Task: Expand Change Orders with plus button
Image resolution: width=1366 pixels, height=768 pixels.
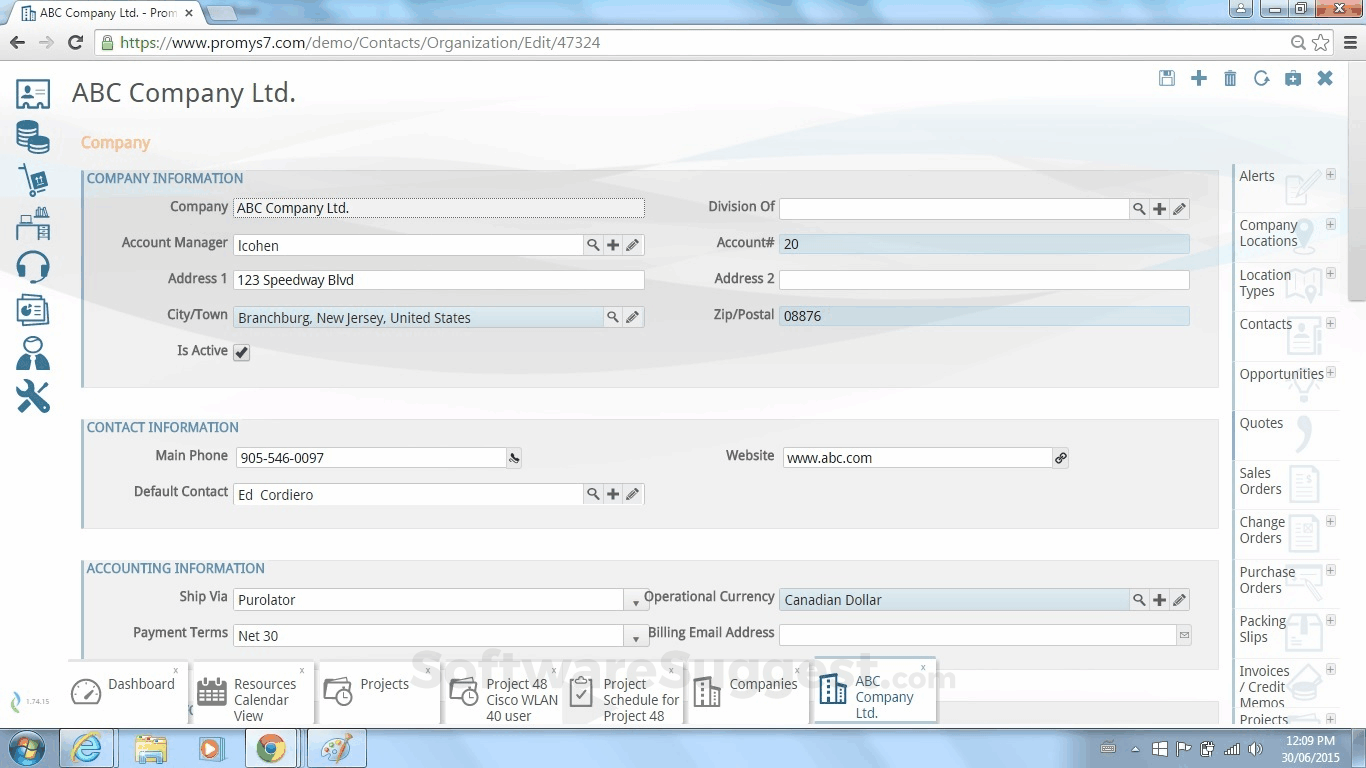Action: coord(1331,521)
